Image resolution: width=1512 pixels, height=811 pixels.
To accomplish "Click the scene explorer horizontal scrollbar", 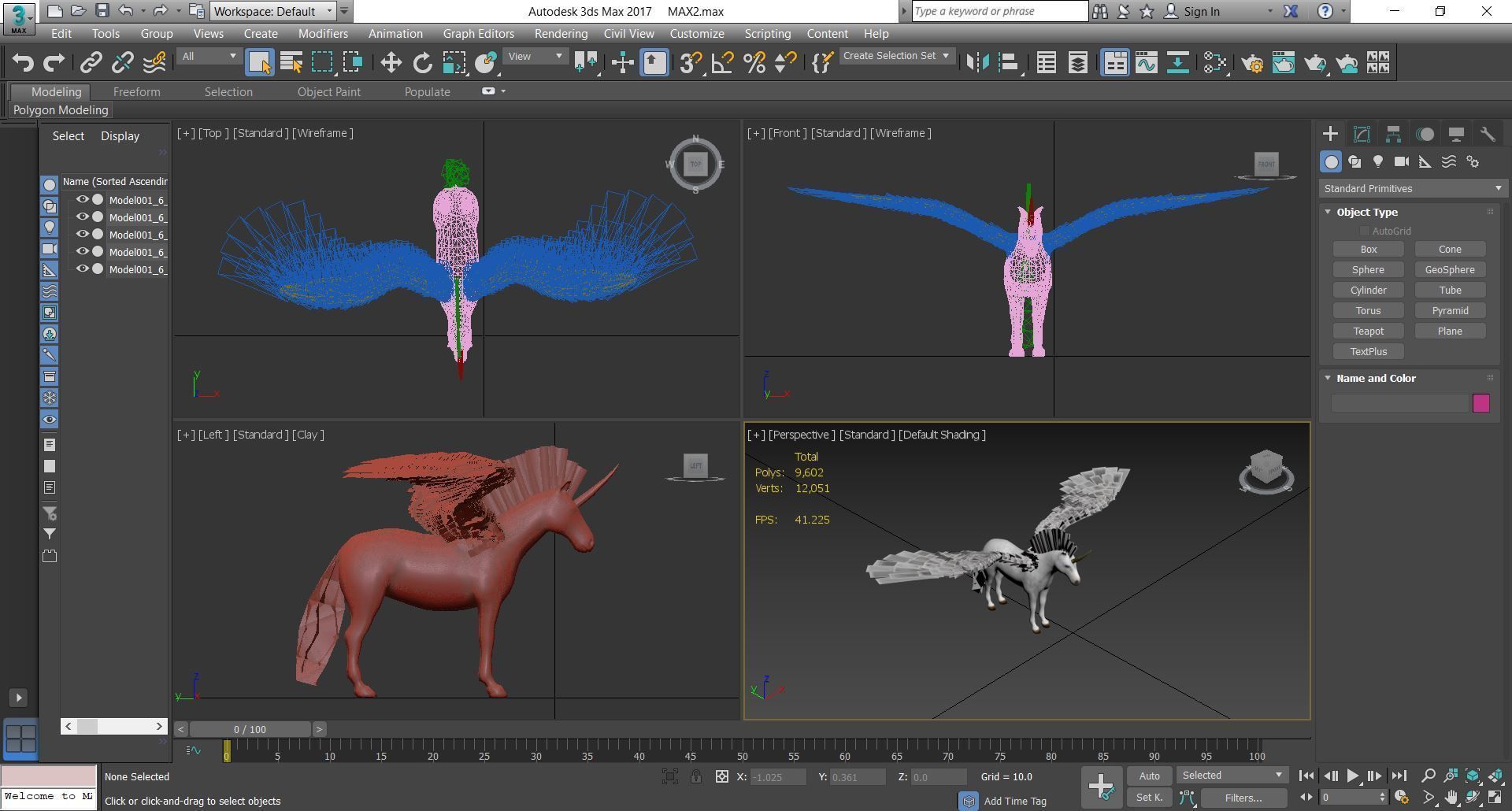I will point(114,726).
